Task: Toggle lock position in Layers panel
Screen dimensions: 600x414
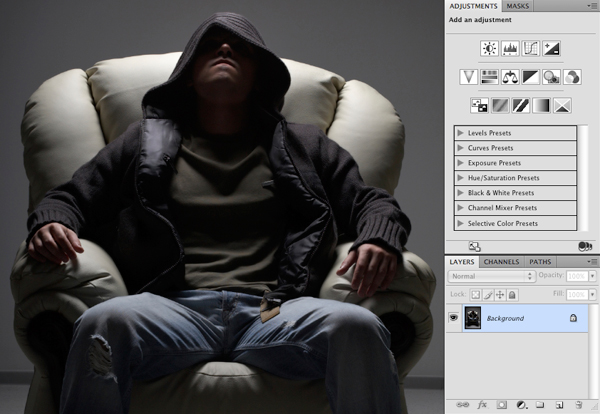Action: click(500, 295)
